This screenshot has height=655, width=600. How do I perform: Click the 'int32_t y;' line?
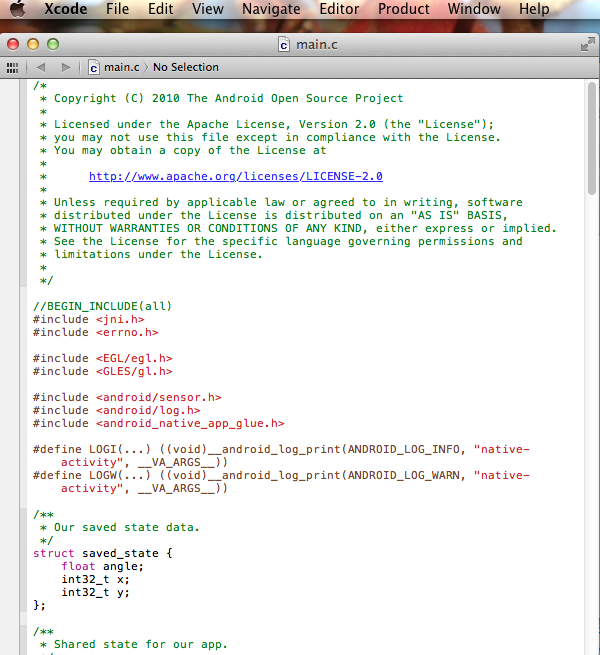(x=96, y=592)
